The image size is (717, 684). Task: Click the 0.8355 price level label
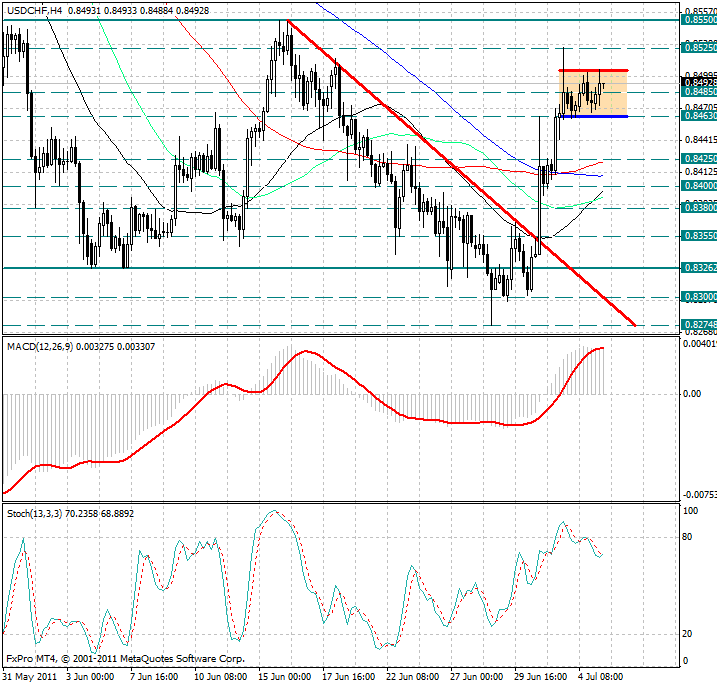(x=699, y=236)
